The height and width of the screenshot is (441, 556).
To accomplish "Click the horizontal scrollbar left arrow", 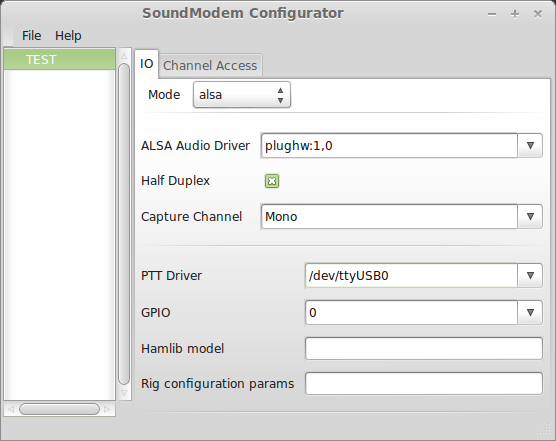I will 11,409.
